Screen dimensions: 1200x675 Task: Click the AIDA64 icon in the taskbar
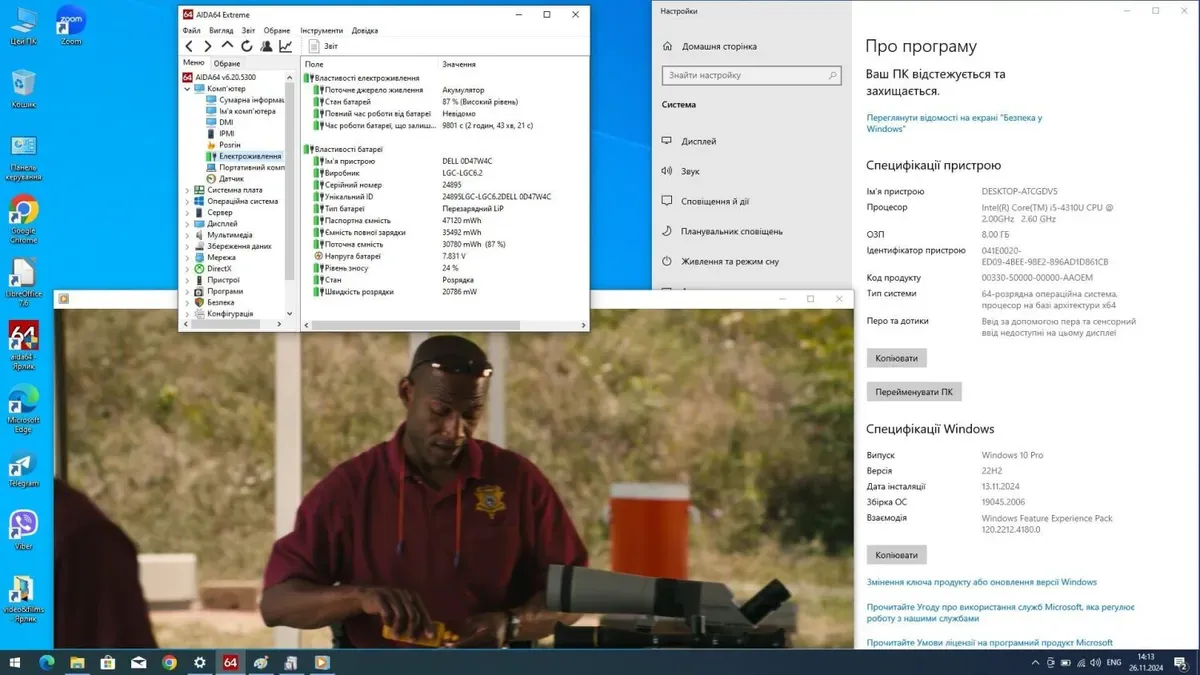tap(230, 662)
